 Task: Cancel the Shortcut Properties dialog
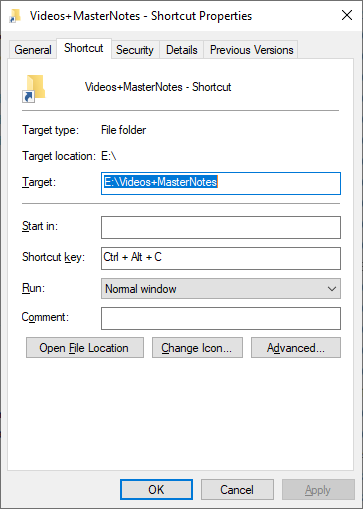click(237, 489)
